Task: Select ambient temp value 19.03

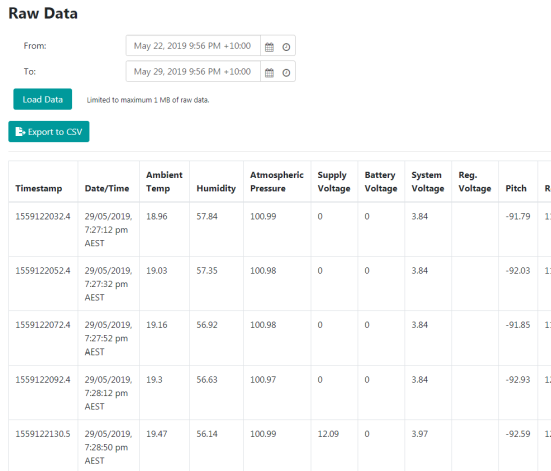Action: pyautogui.click(x=157, y=271)
